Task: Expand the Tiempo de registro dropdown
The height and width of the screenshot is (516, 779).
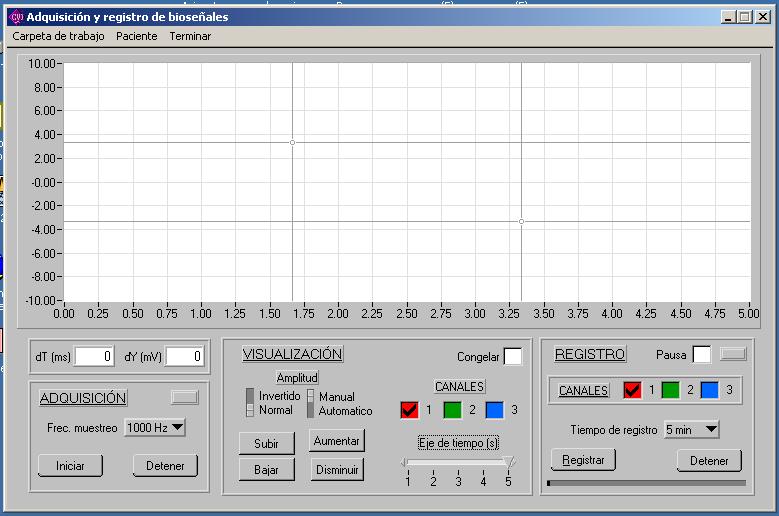Action: (x=692, y=429)
